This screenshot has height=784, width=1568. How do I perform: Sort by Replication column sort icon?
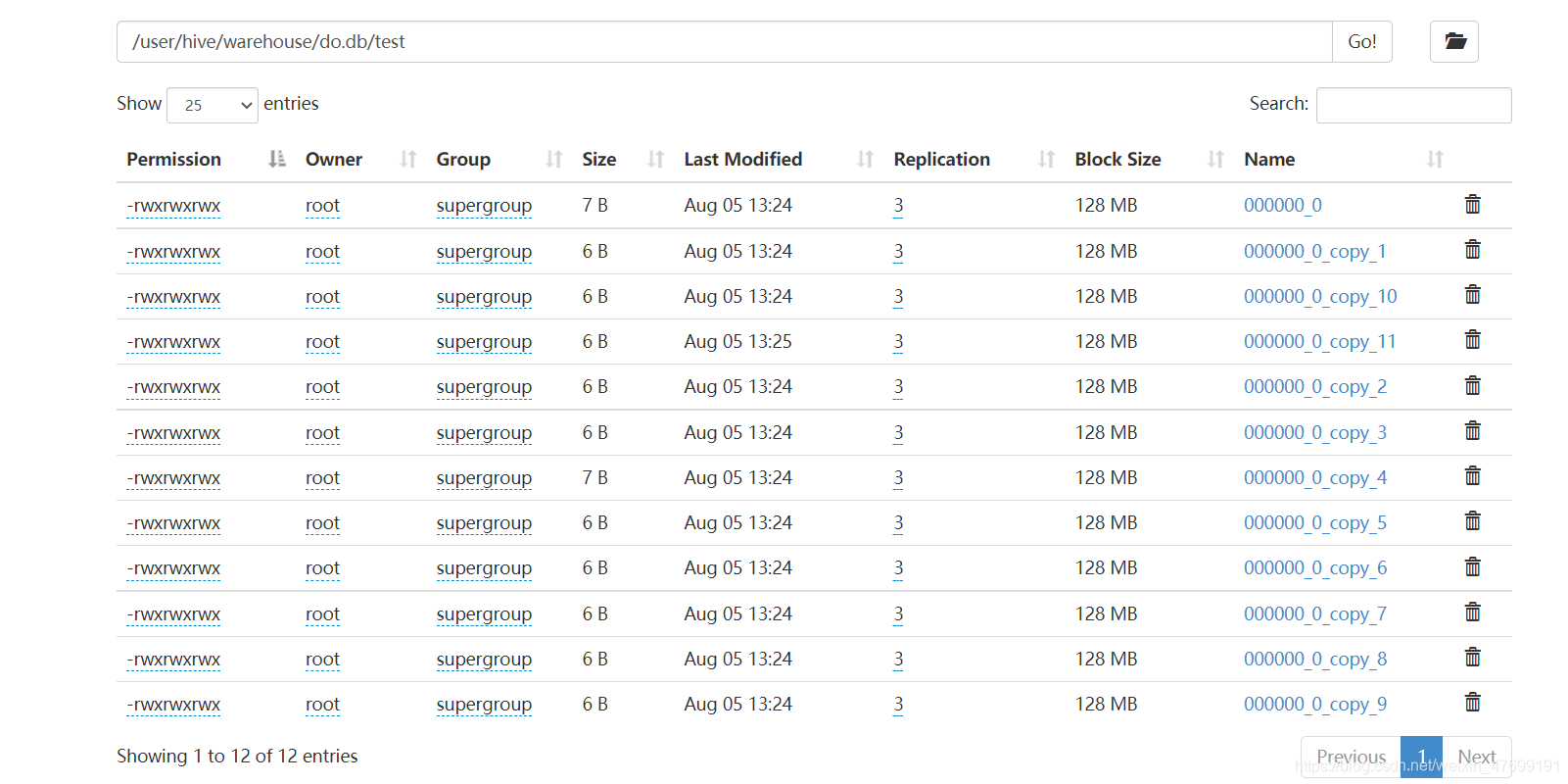click(1046, 159)
